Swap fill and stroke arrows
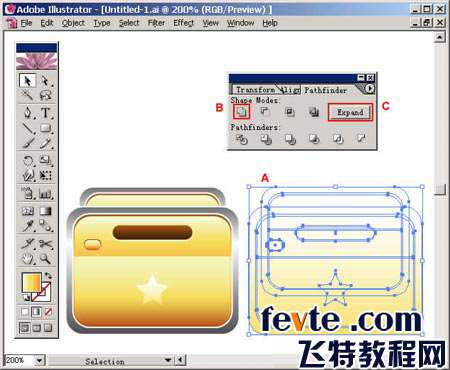 (x=48, y=275)
